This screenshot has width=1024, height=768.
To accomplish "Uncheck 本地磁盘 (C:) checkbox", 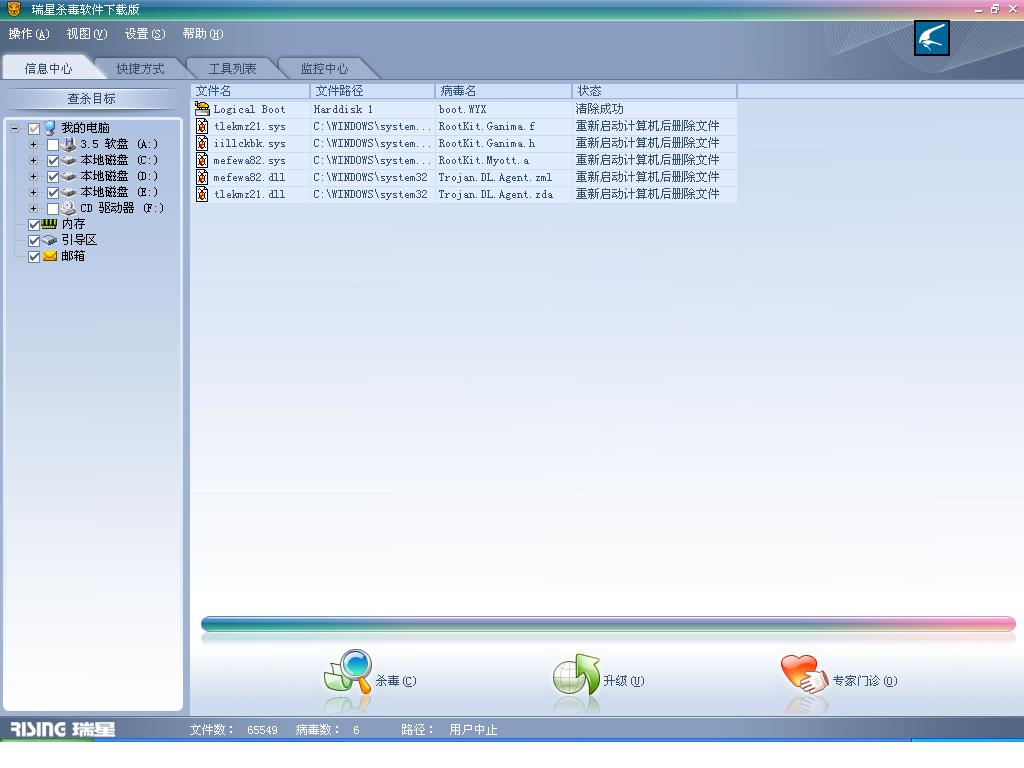I will coord(53,161).
